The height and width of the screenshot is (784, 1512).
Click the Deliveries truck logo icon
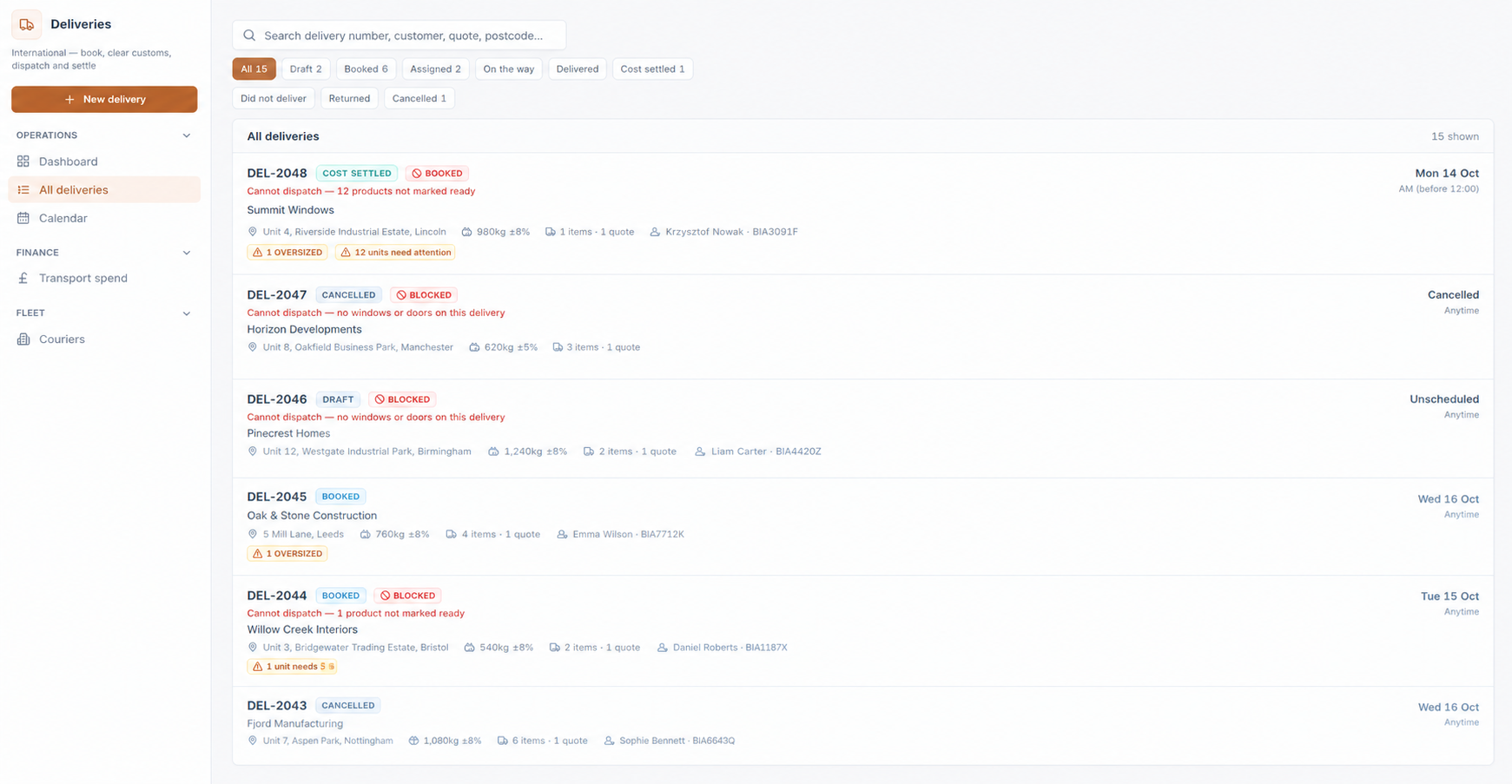pos(26,24)
